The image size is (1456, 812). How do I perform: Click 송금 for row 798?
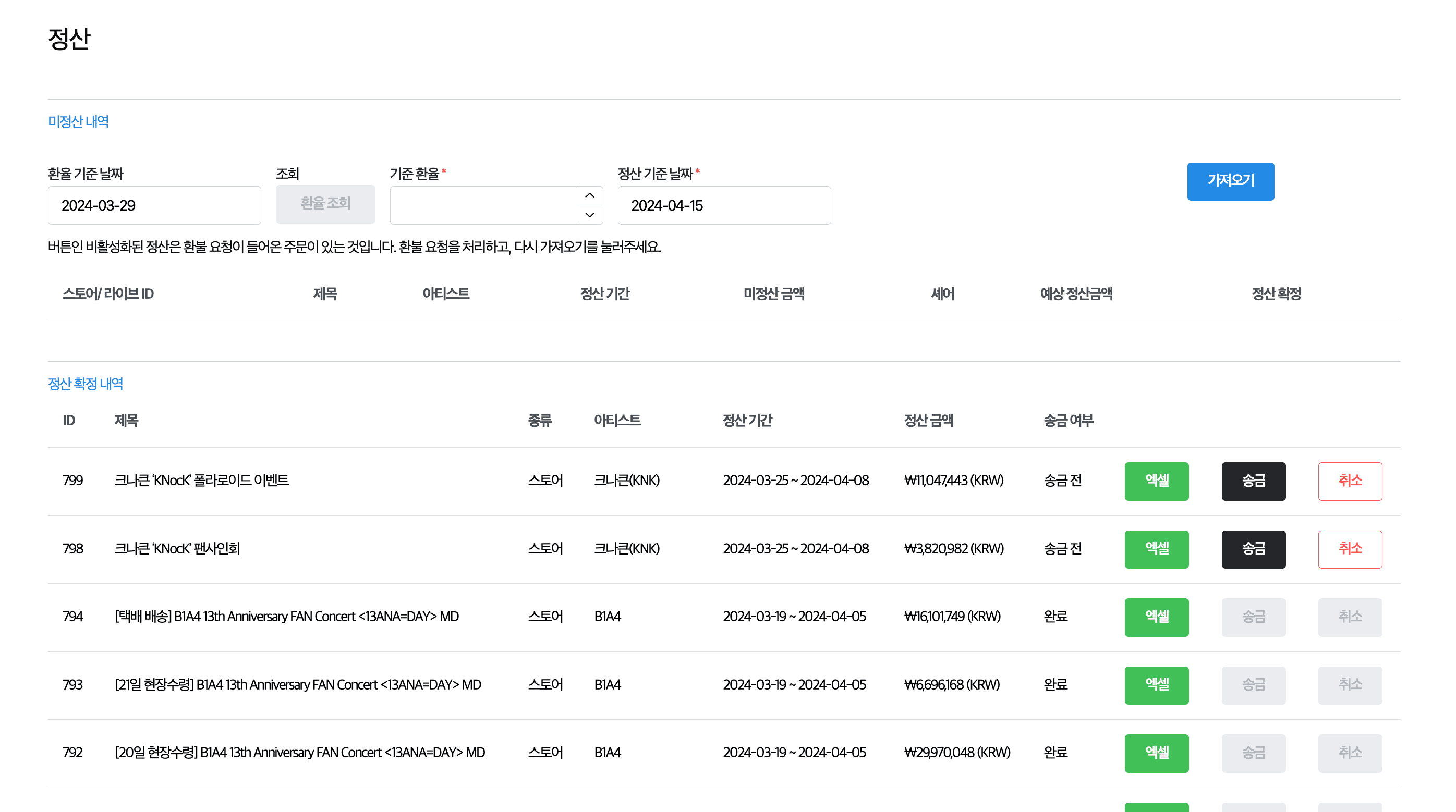(1253, 549)
